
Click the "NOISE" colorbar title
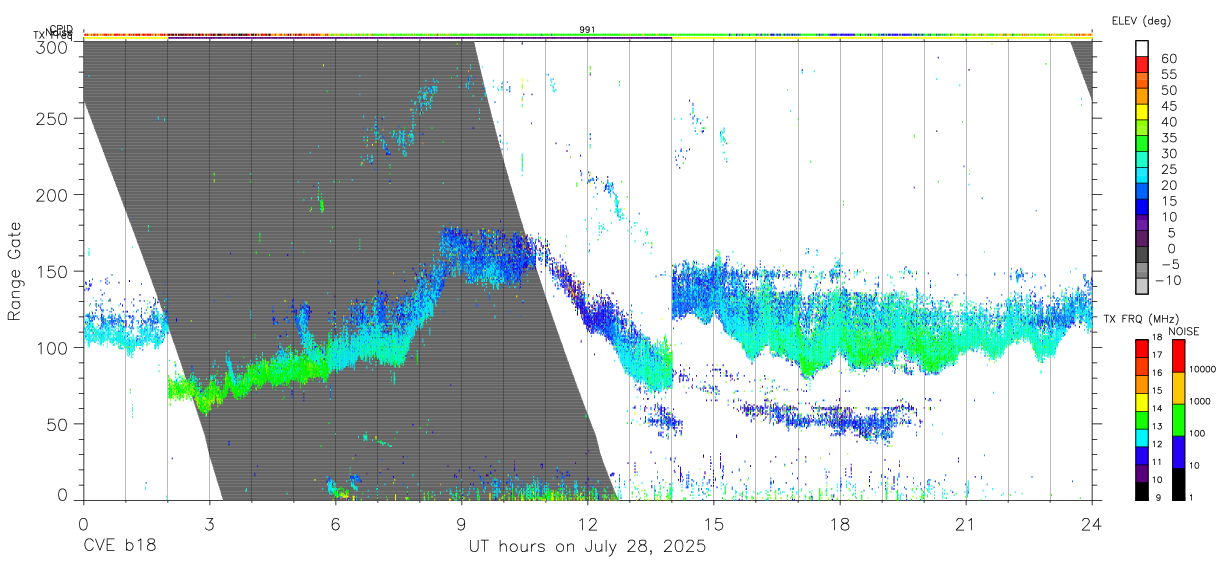1183,330
